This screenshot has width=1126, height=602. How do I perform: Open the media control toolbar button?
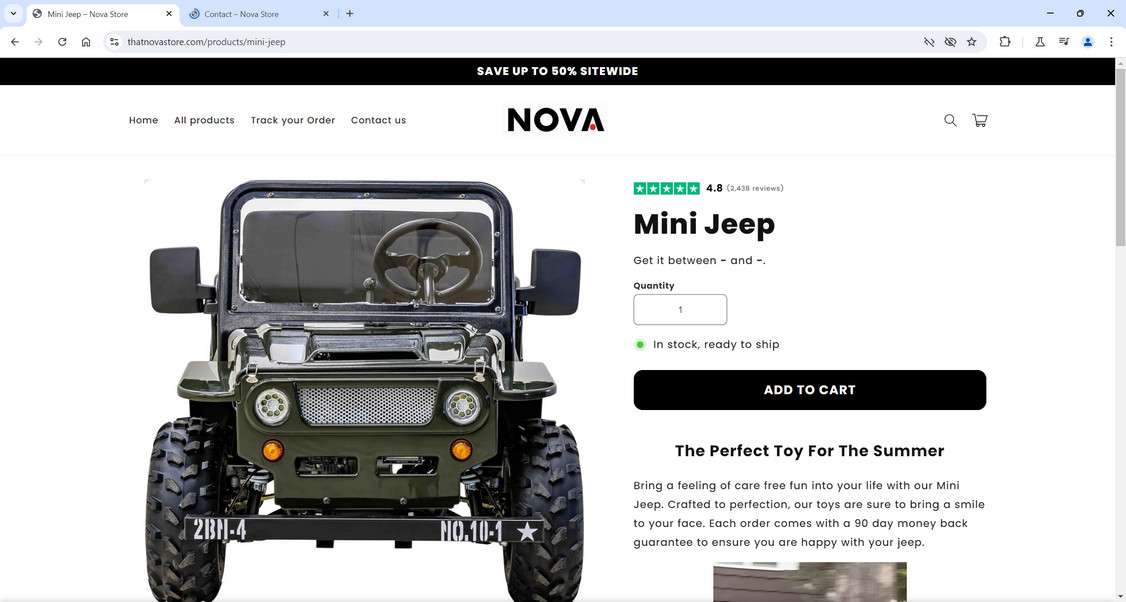pyautogui.click(x=1064, y=42)
